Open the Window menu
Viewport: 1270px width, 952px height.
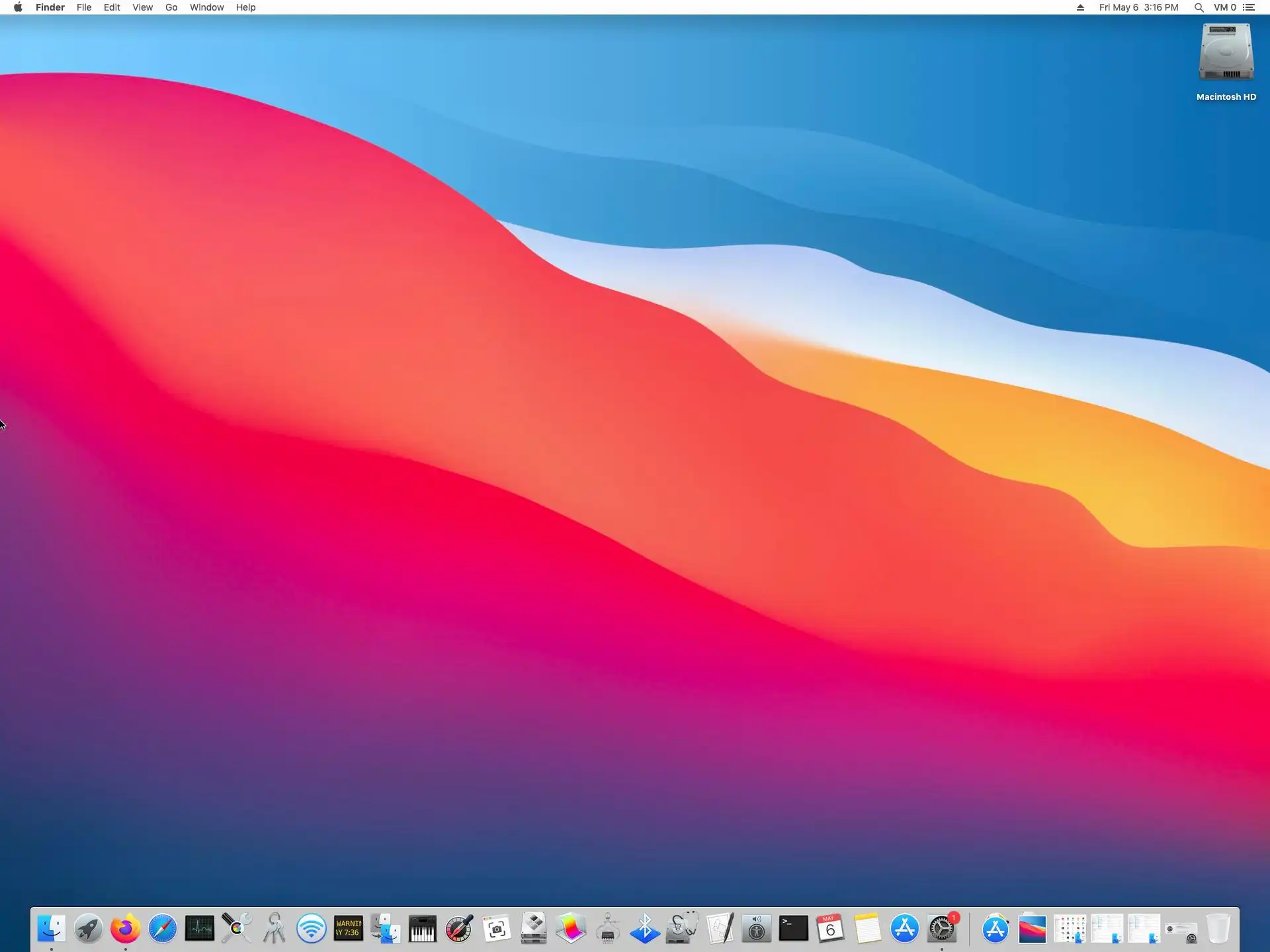tap(206, 7)
